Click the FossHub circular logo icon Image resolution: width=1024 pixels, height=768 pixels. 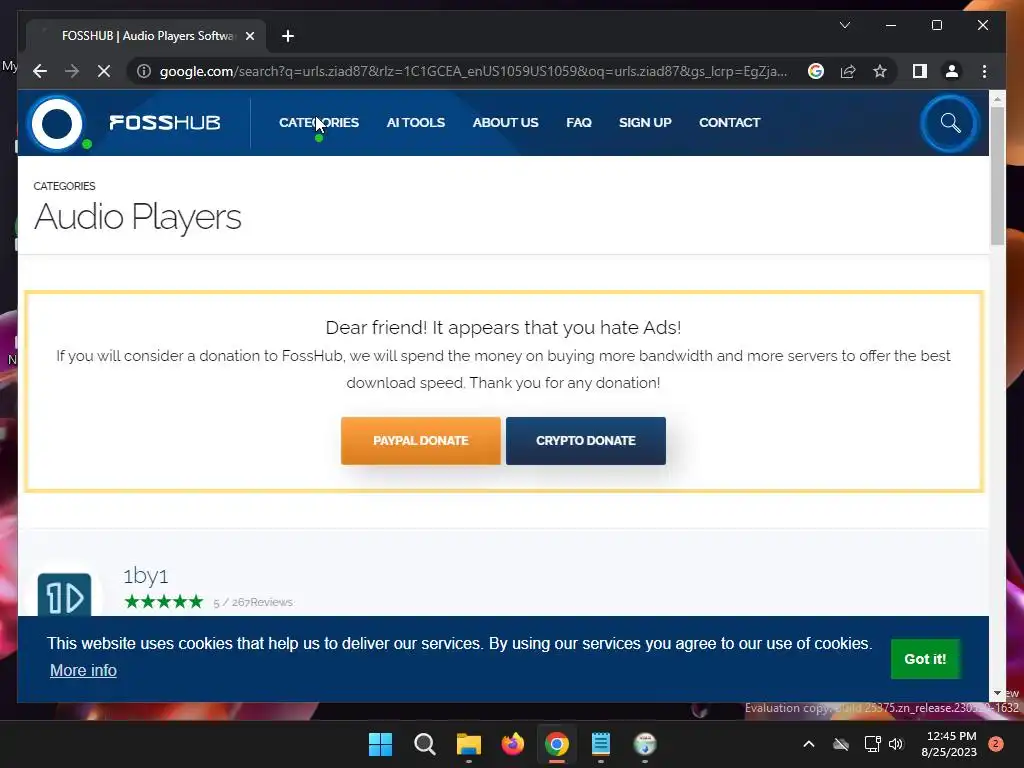click(x=57, y=123)
